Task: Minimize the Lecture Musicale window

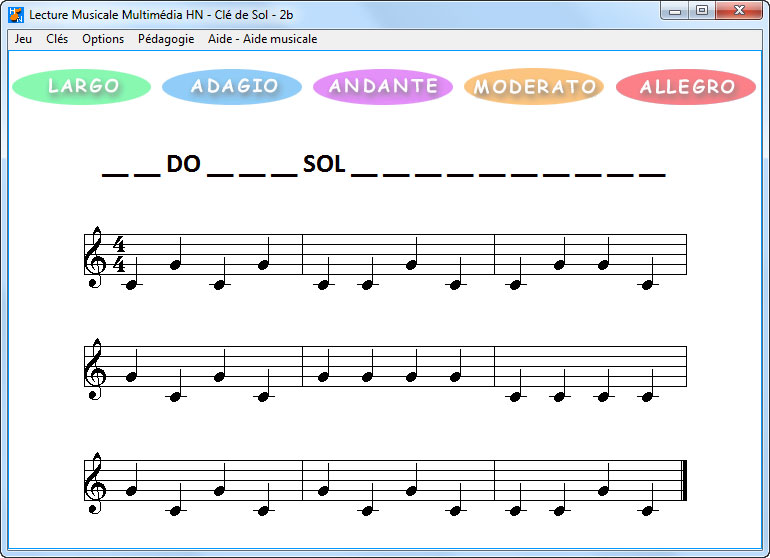Action: pos(675,11)
